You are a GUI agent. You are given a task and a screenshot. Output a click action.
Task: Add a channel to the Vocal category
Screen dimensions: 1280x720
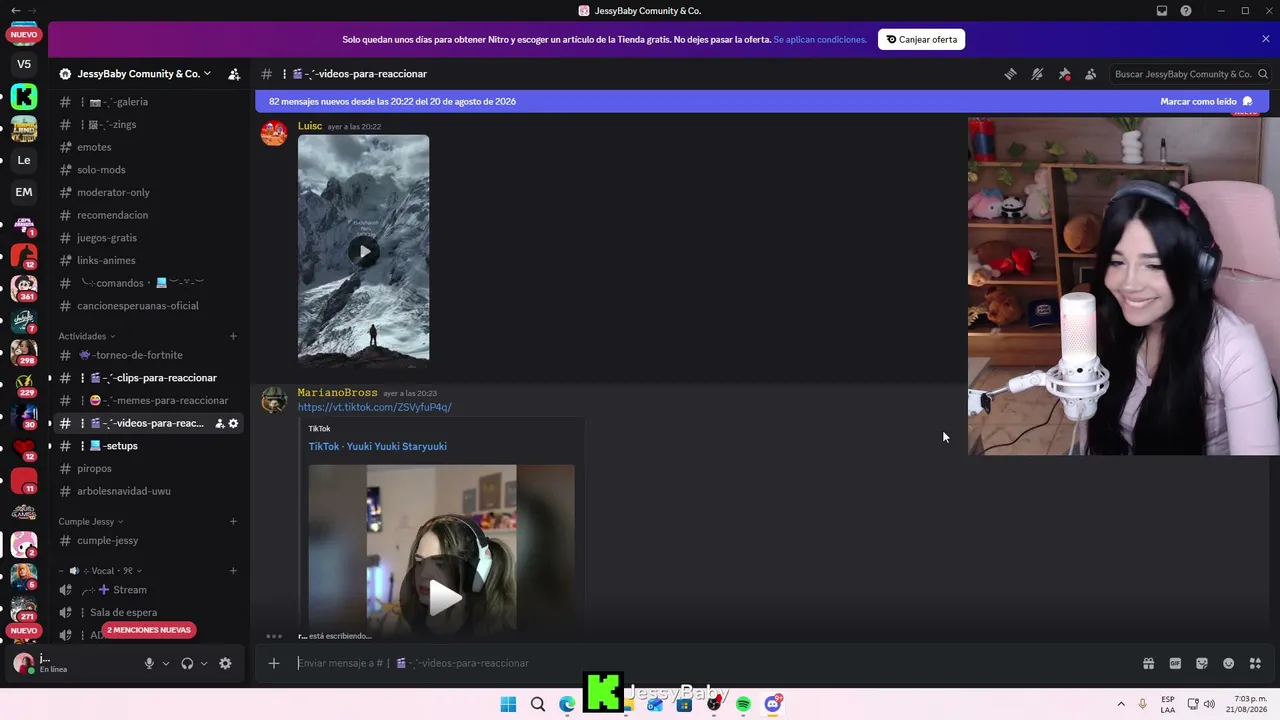tap(233, 571)
